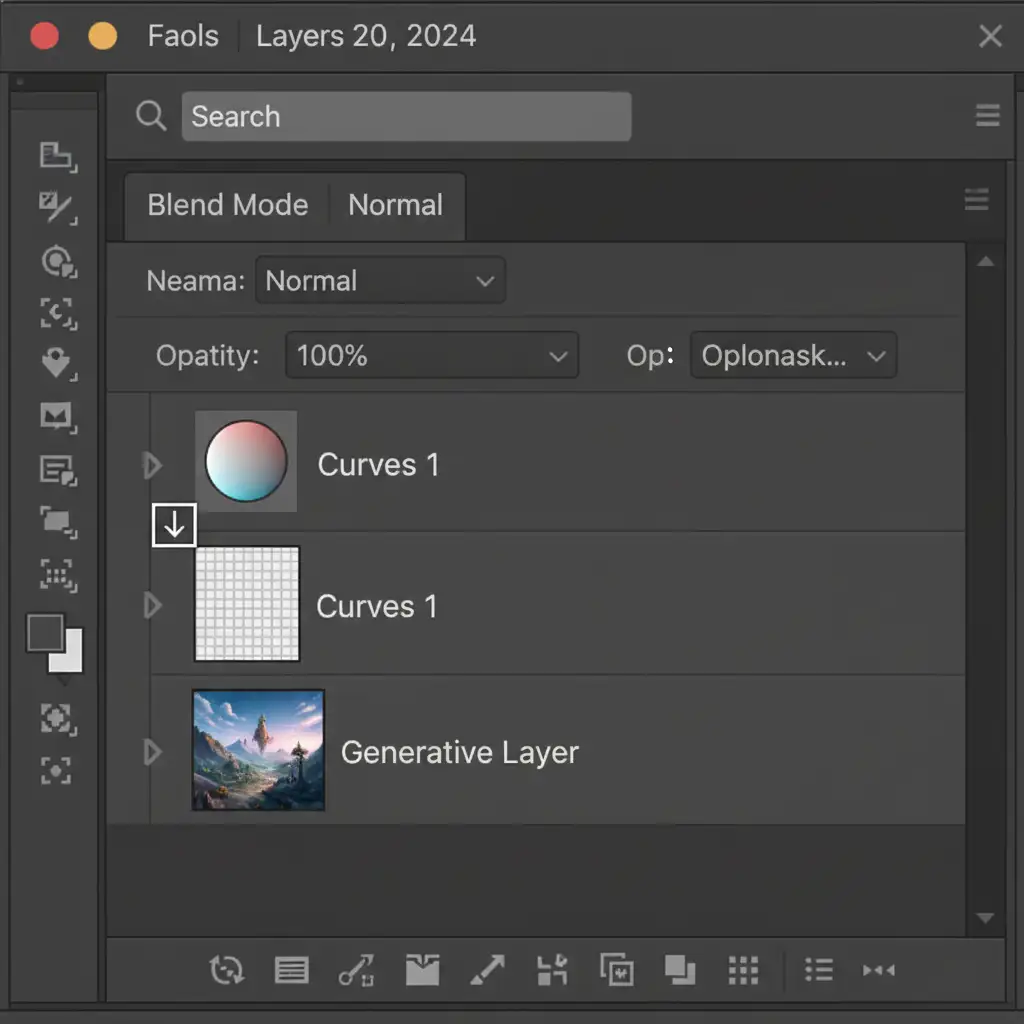Open the Neama Normal dropdown
The width and height of the screenshot is (1024, 1024).
380,281
